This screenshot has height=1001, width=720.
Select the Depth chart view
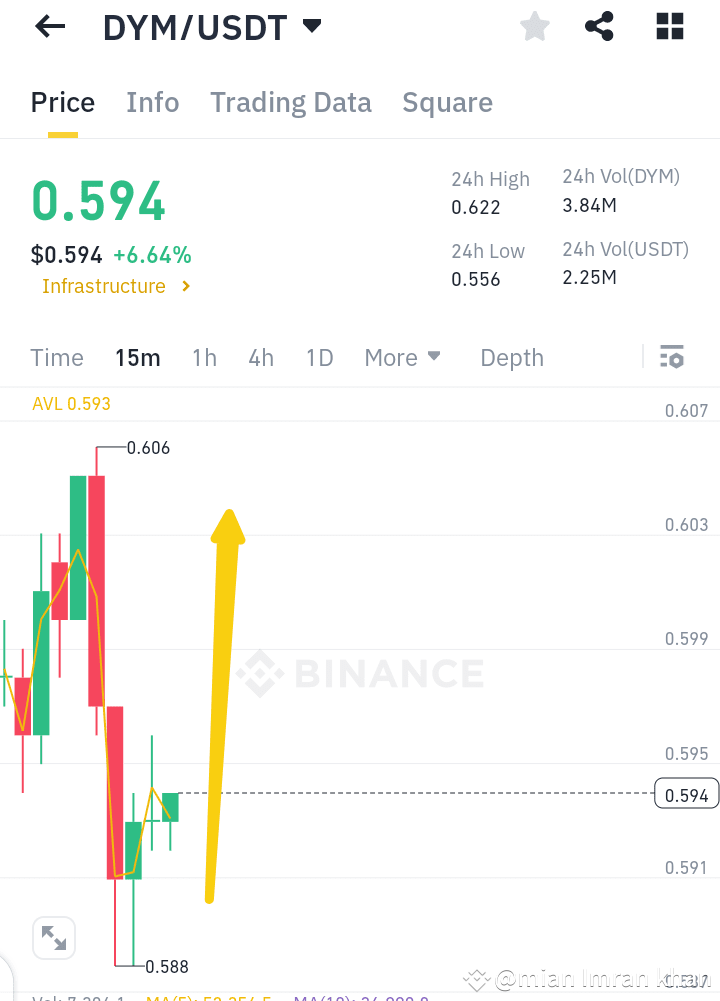click(x=511, y=357)
